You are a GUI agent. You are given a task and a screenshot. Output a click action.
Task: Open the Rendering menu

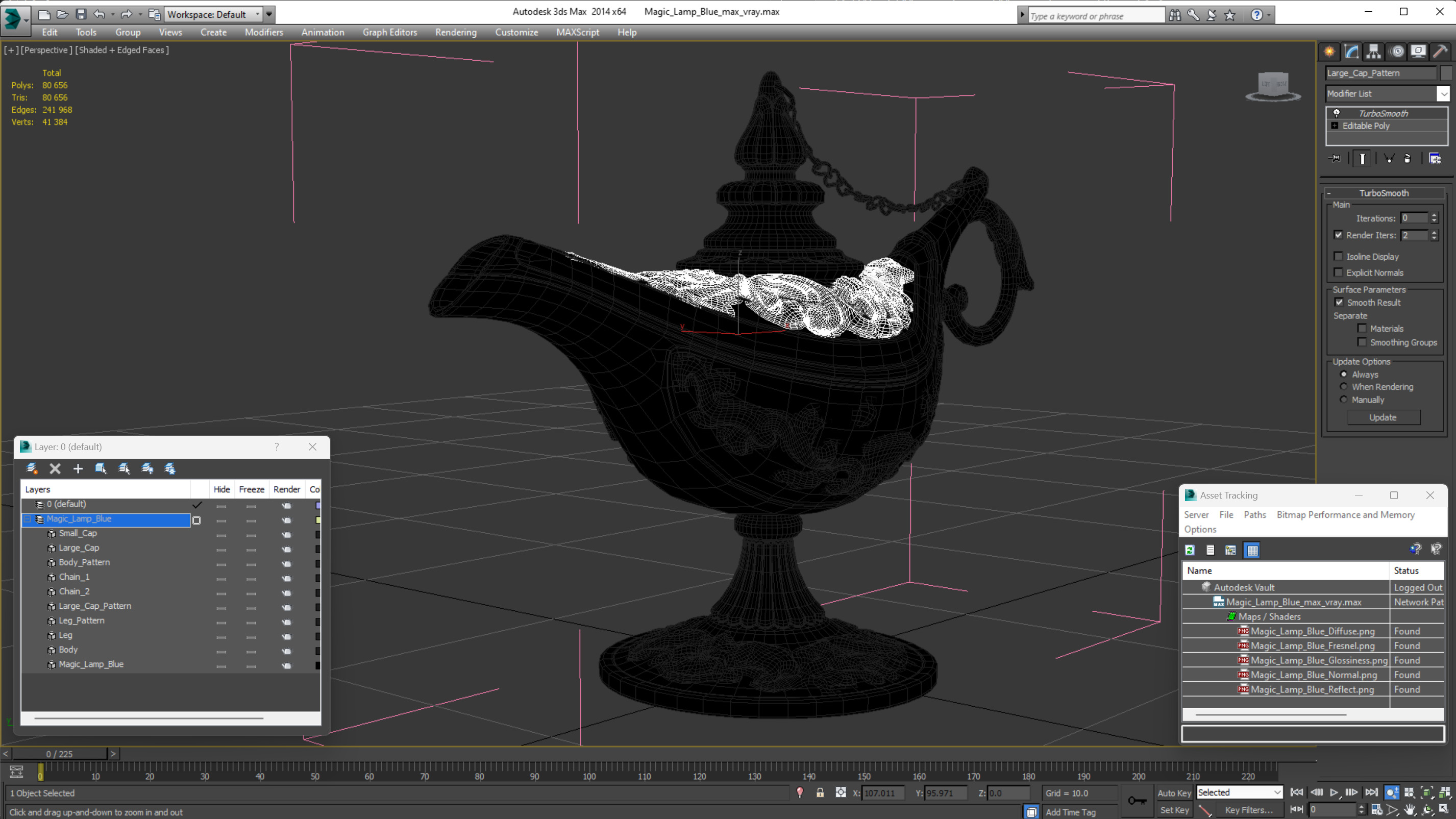pos(456,32)
